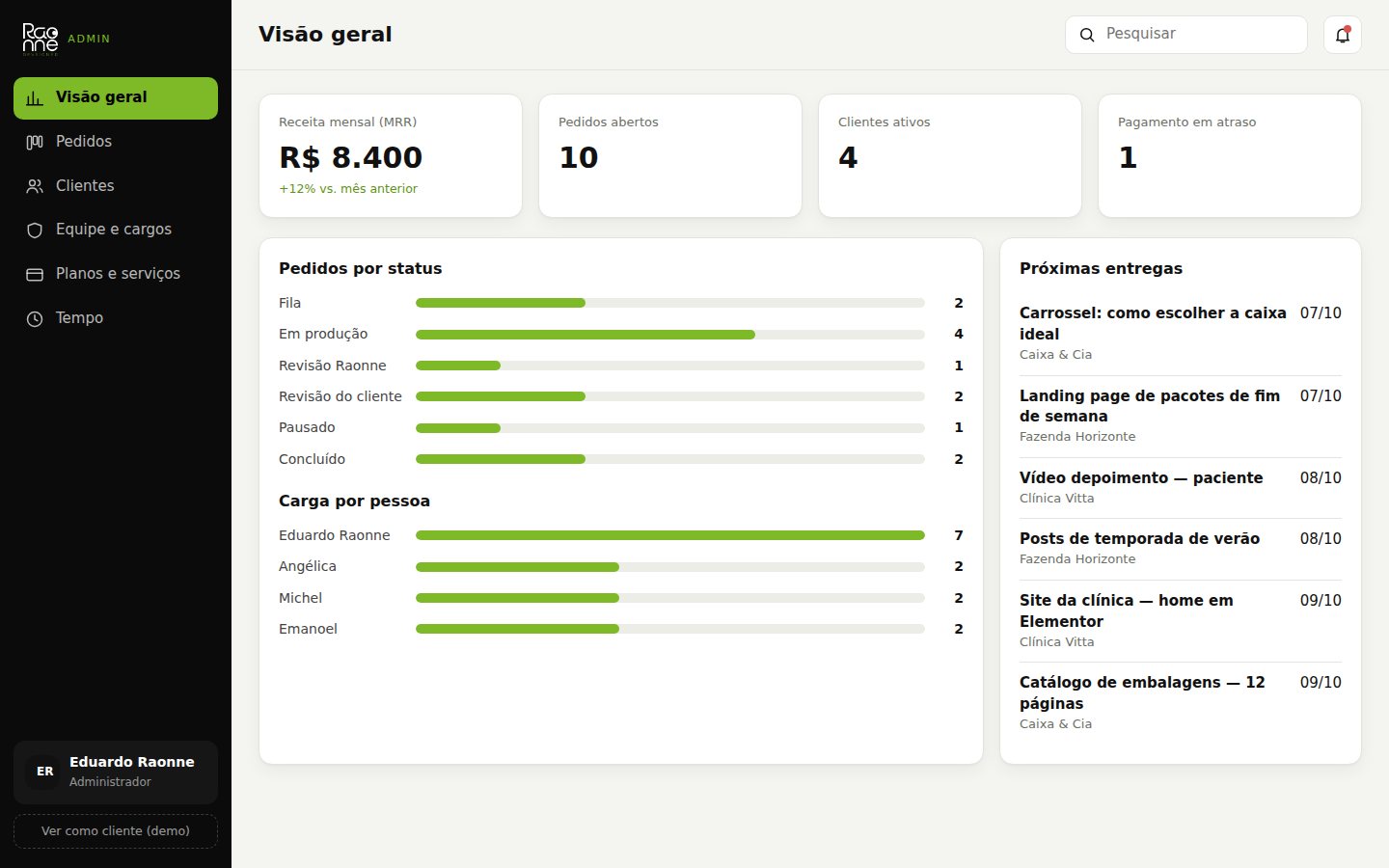Click the Revisão Raonne status label
1389x868 pixels.
(x=333, y=366)
